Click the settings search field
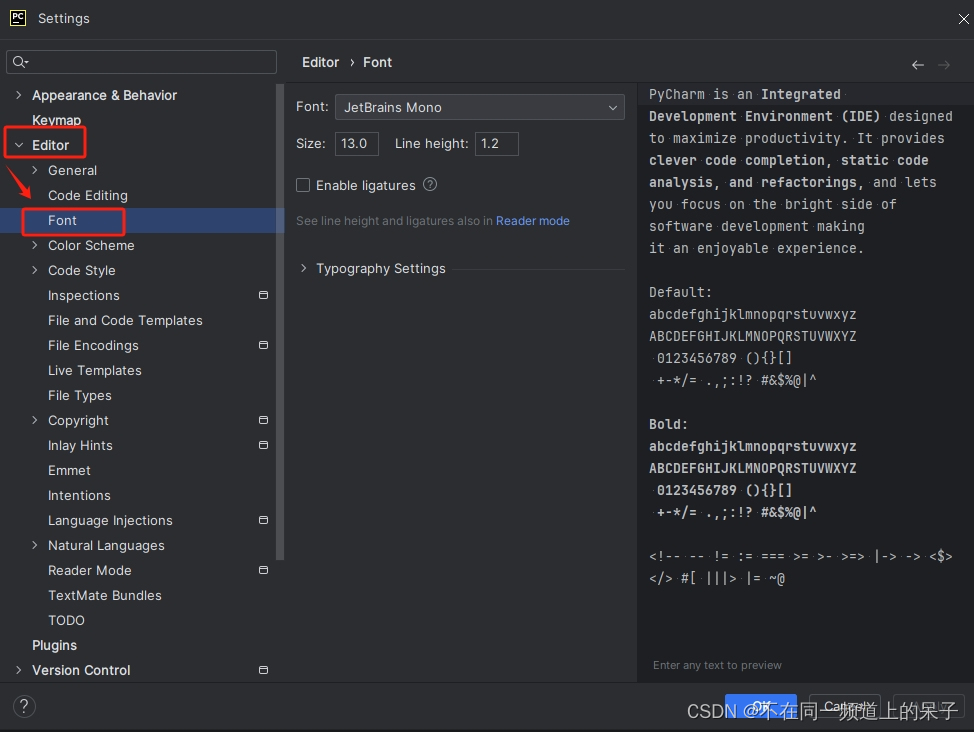The image size is (974, 732). pyautogui.click(x=141, y=62)
